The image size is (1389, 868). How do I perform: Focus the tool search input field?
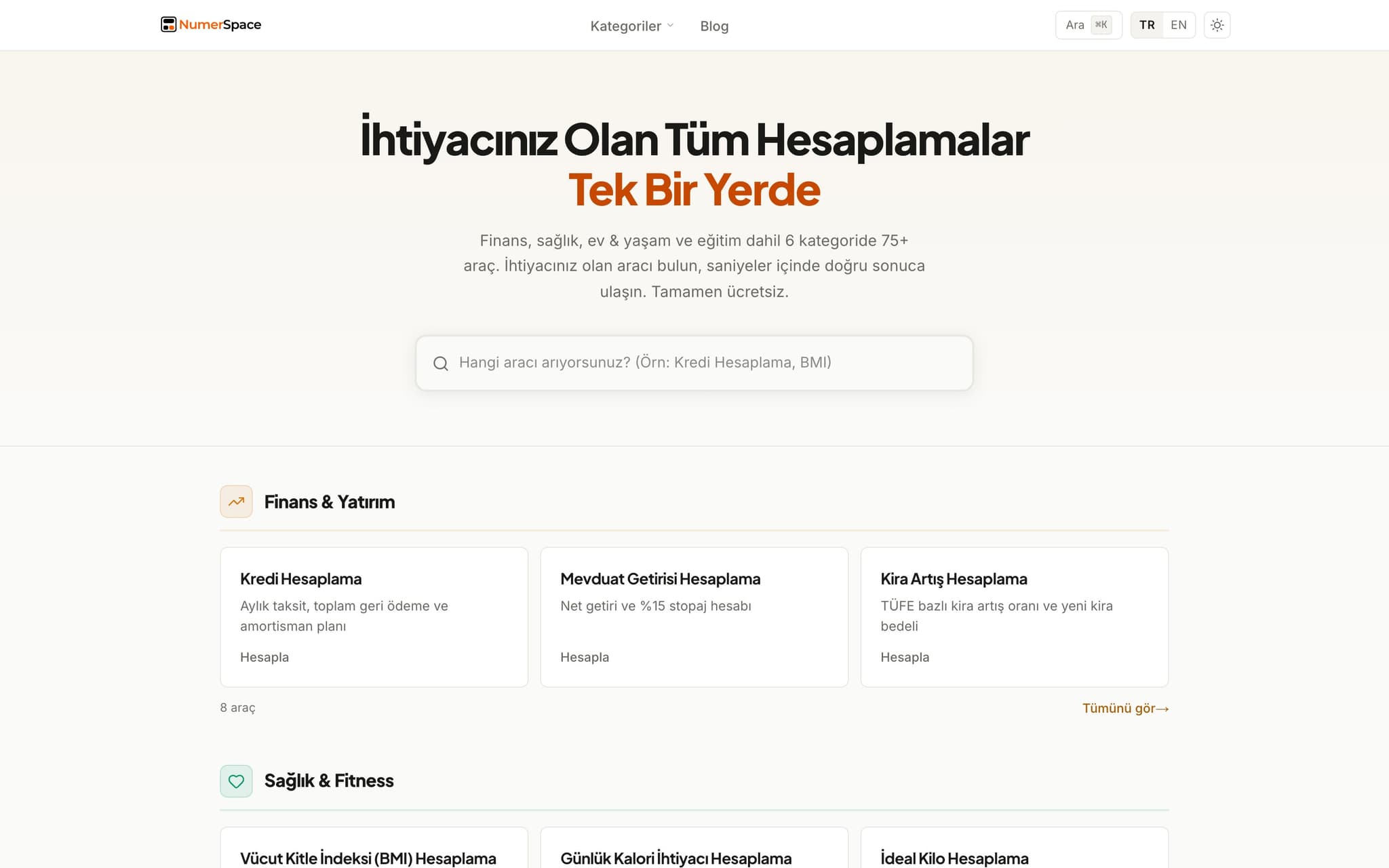694,363
